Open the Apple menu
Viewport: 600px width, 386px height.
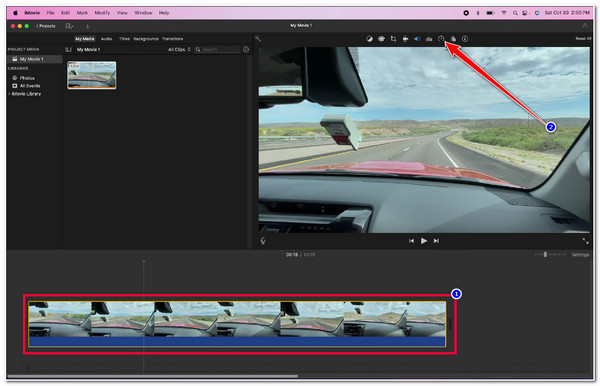(15, 13)
